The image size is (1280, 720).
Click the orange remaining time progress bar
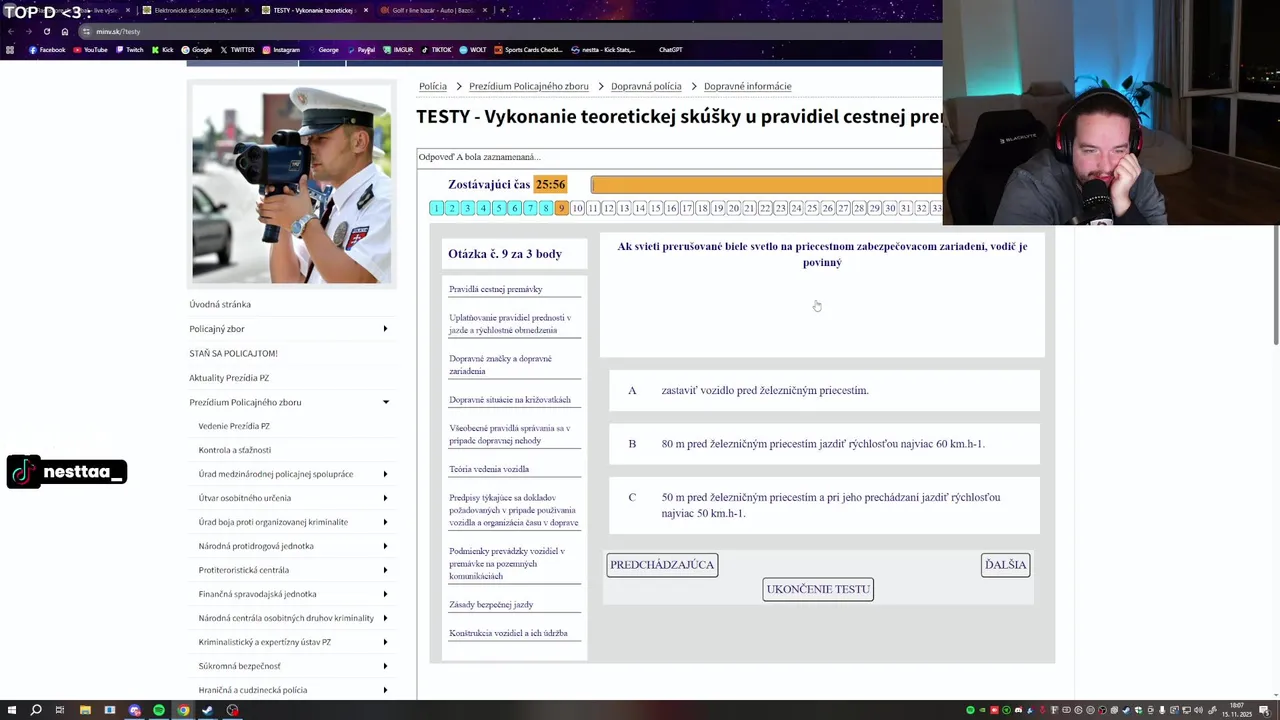[x=766, y=184]
